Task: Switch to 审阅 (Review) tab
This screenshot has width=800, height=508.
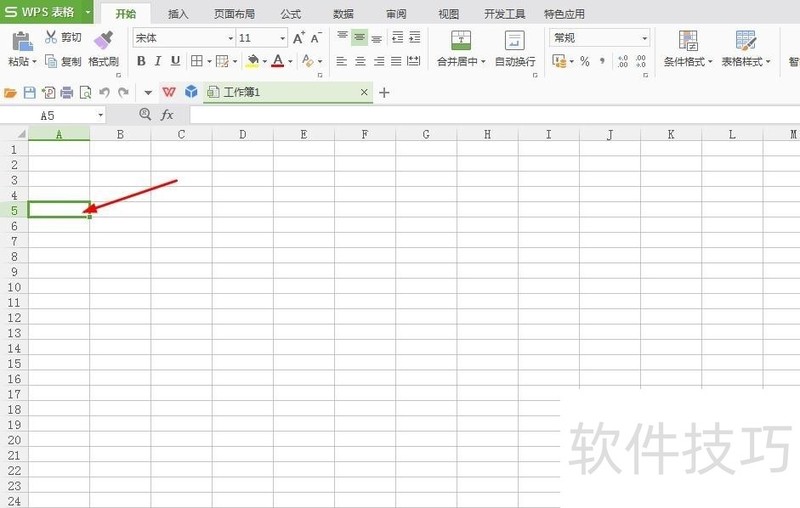Action: tap(396, 14)
